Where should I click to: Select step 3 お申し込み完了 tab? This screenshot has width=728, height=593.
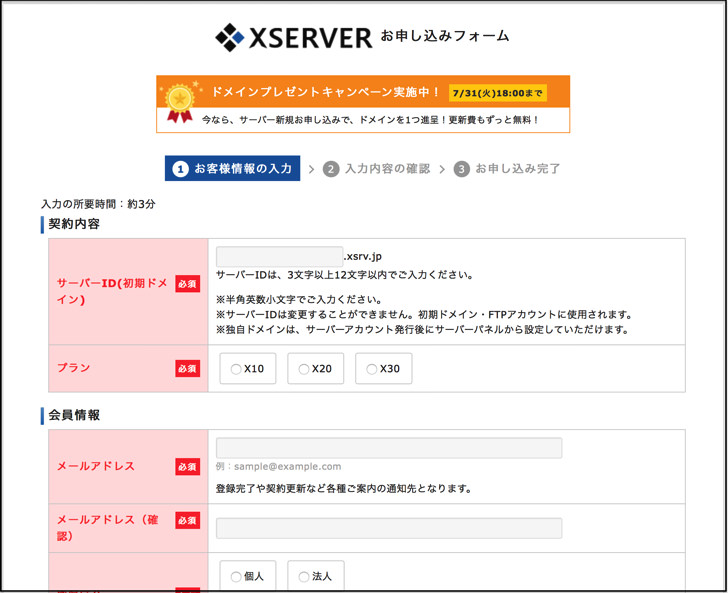coord(507,169)
